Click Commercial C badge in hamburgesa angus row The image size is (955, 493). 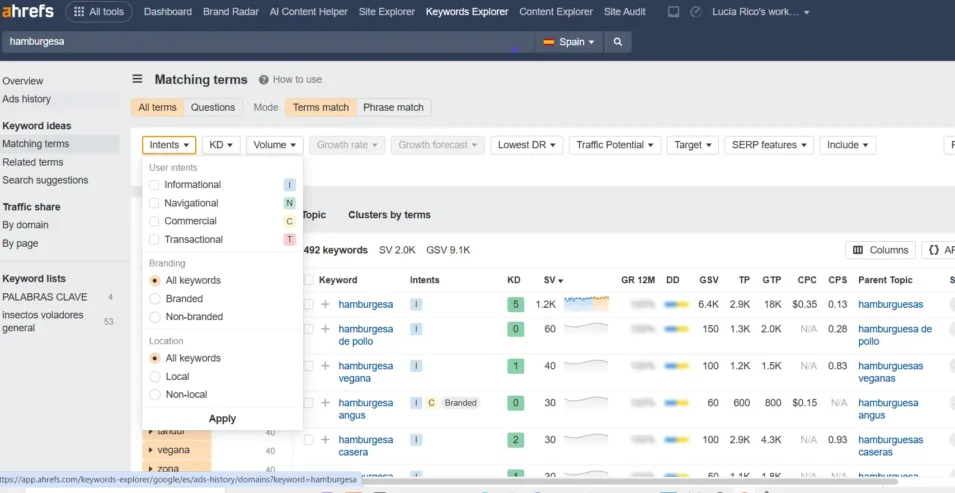[x=431, y=403]
